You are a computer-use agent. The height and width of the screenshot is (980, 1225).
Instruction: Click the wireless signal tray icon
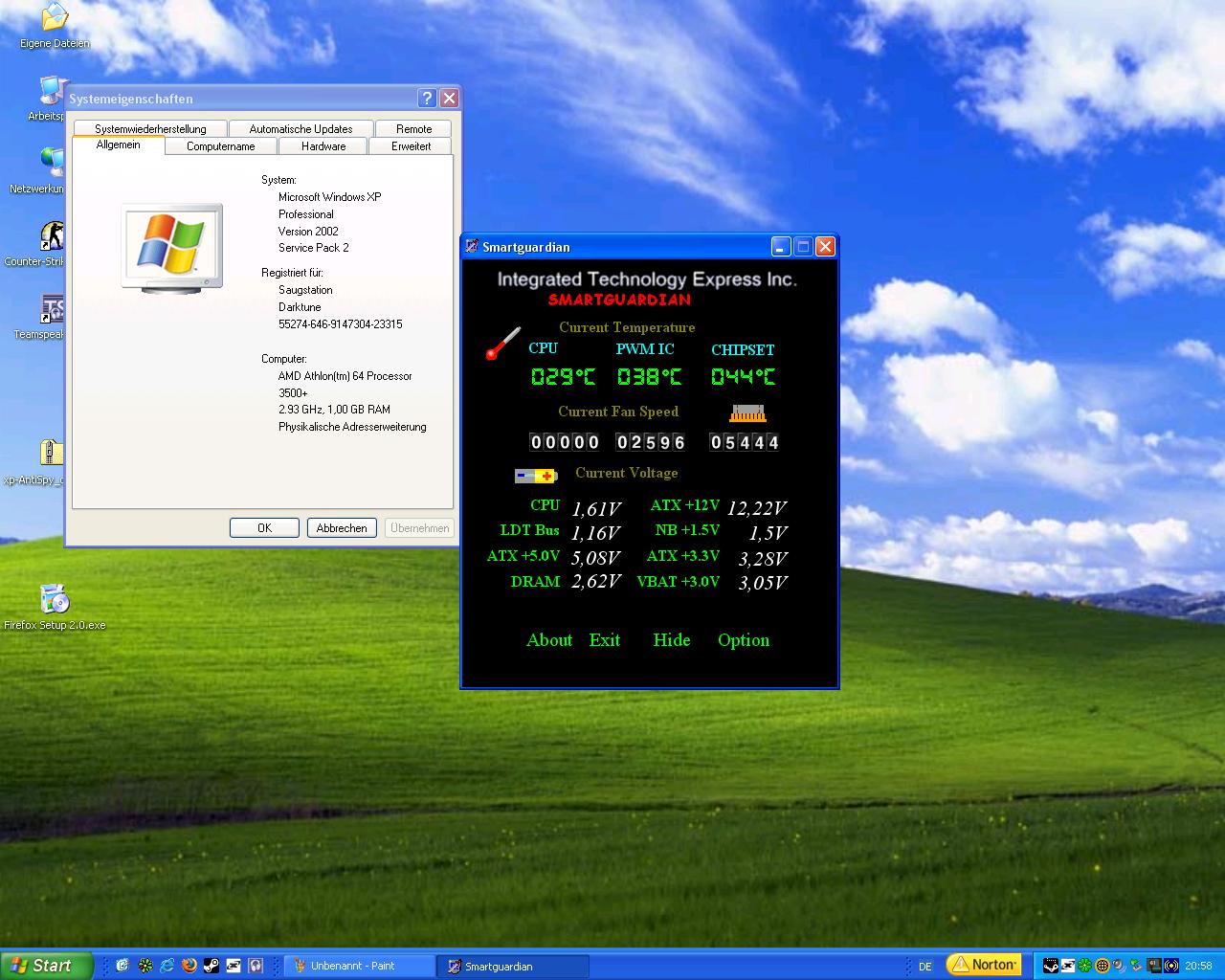tap(1171, 966)
